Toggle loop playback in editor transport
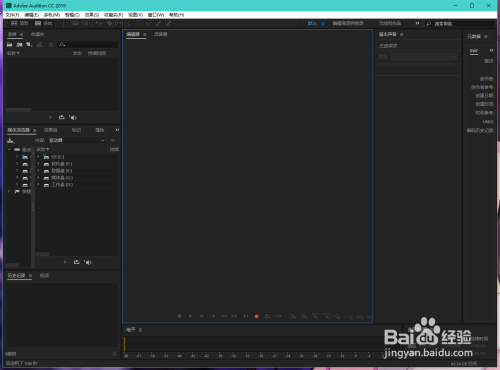 pos(267,316)
